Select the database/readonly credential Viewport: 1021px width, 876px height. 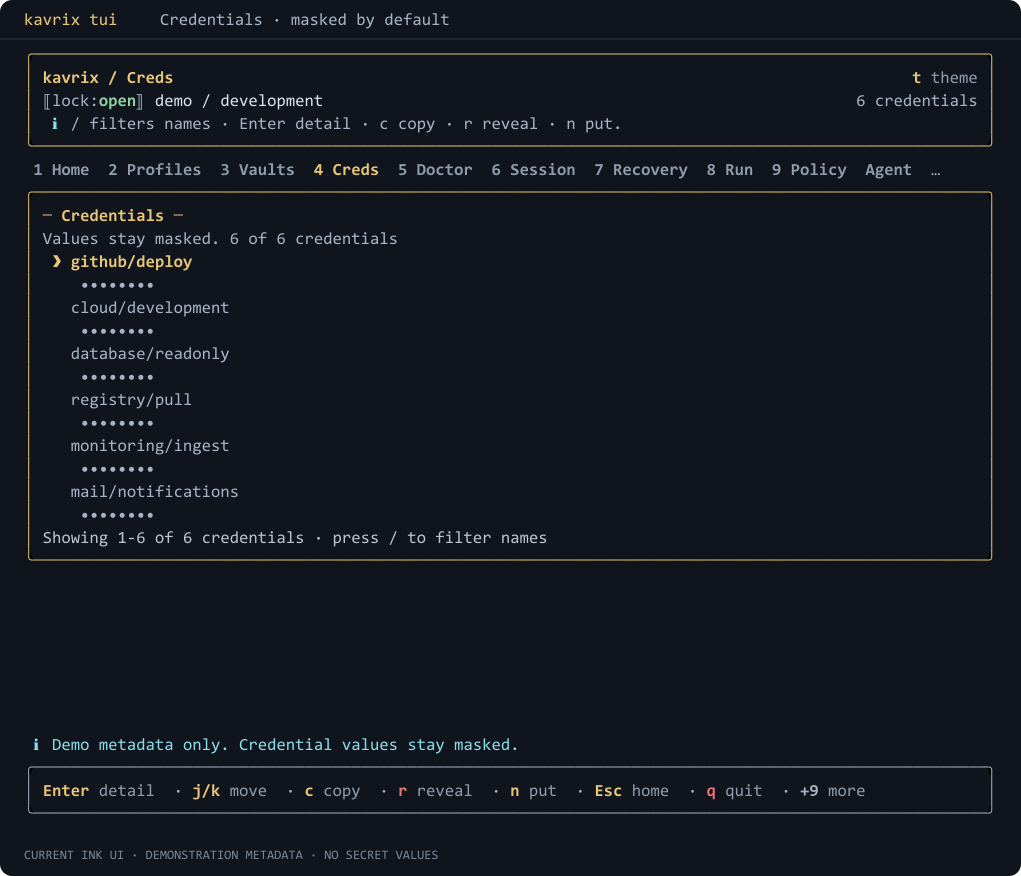click(150, 354)
